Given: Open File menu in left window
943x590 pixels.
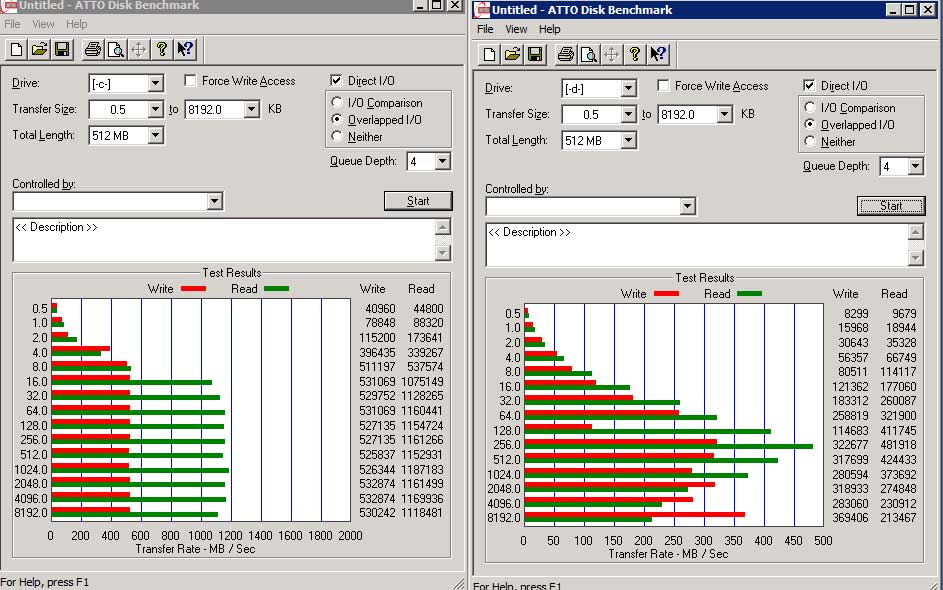Looking at the screenshot, I should (12, 24).
